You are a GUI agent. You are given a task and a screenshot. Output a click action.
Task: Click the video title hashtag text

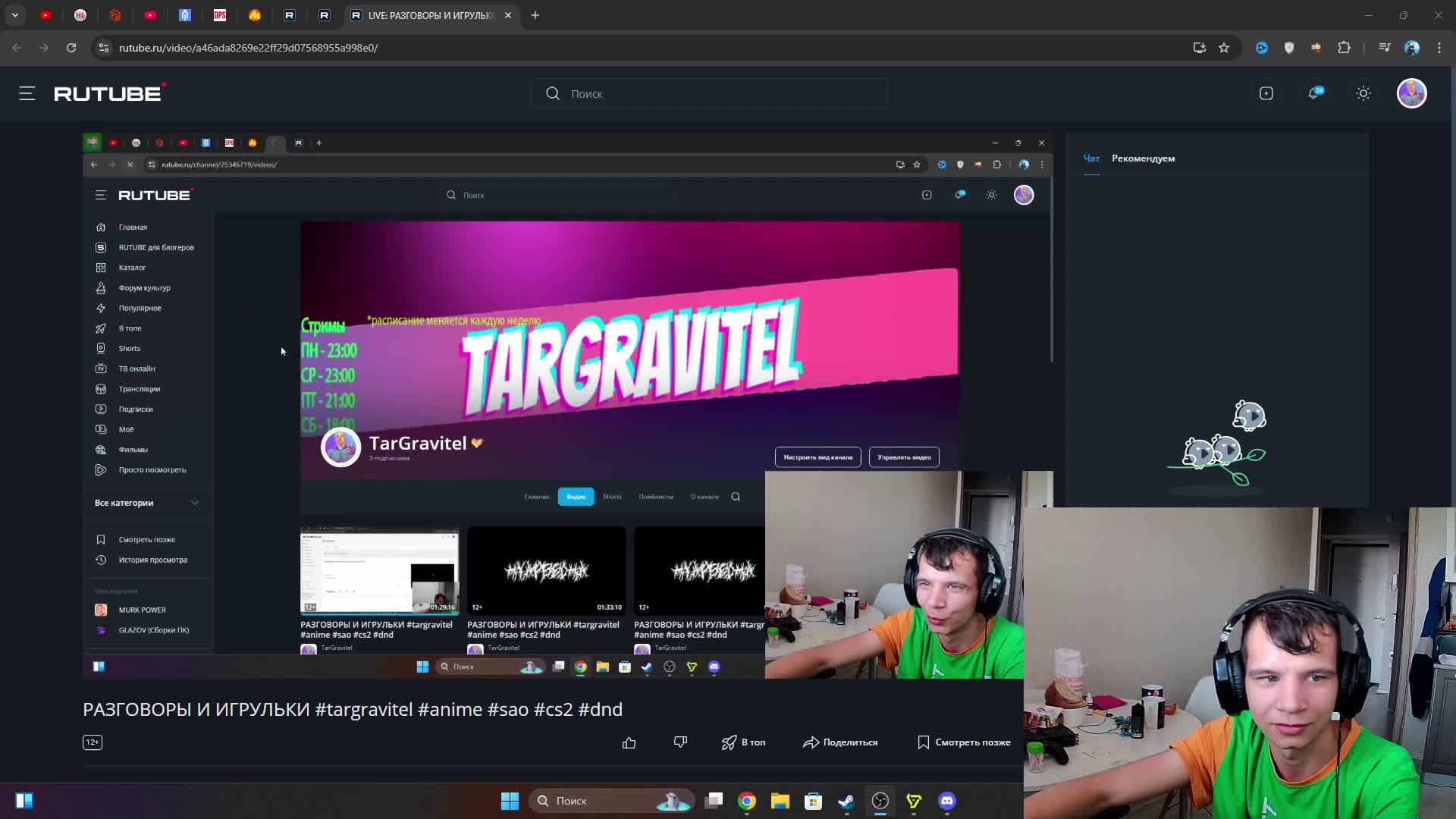point(469,709)
